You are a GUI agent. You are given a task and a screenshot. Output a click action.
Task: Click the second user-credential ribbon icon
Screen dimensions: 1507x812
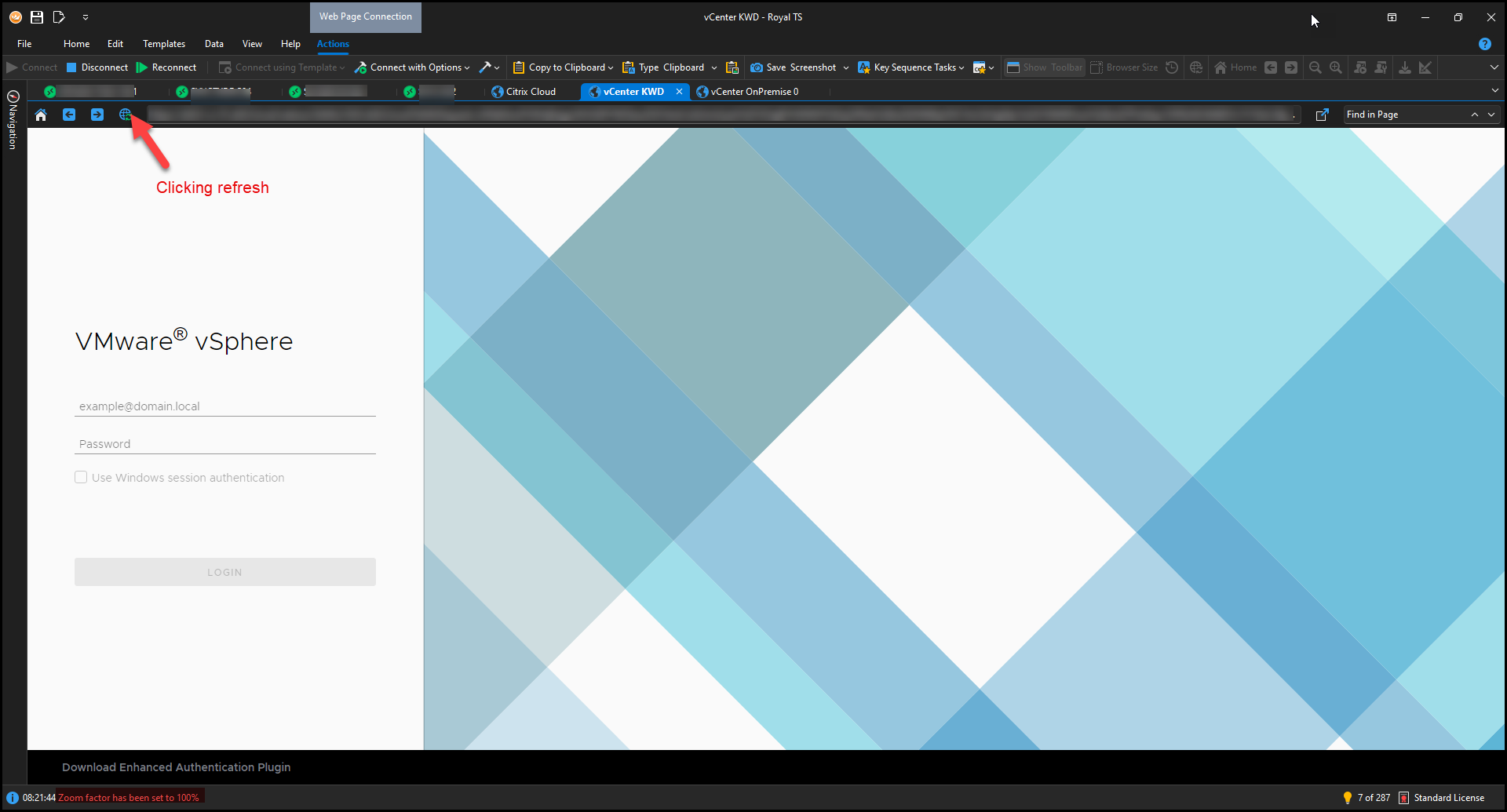coord(1381,67)
